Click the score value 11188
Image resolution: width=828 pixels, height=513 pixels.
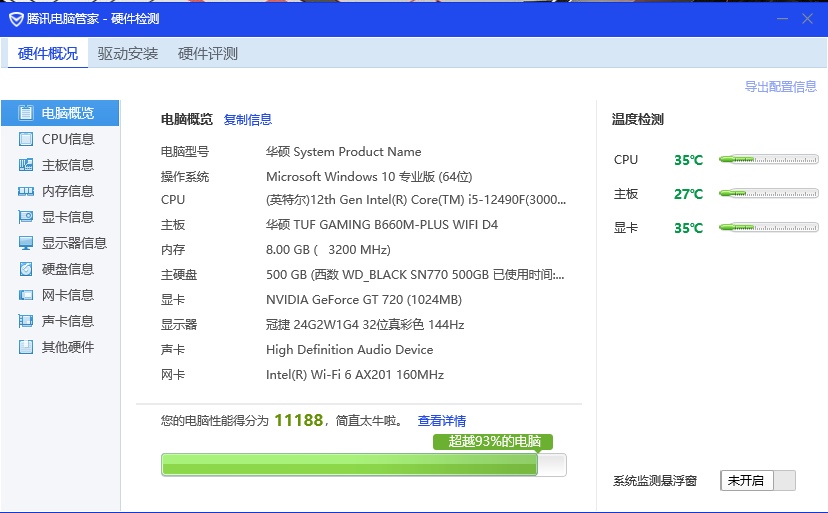[298, 420]
